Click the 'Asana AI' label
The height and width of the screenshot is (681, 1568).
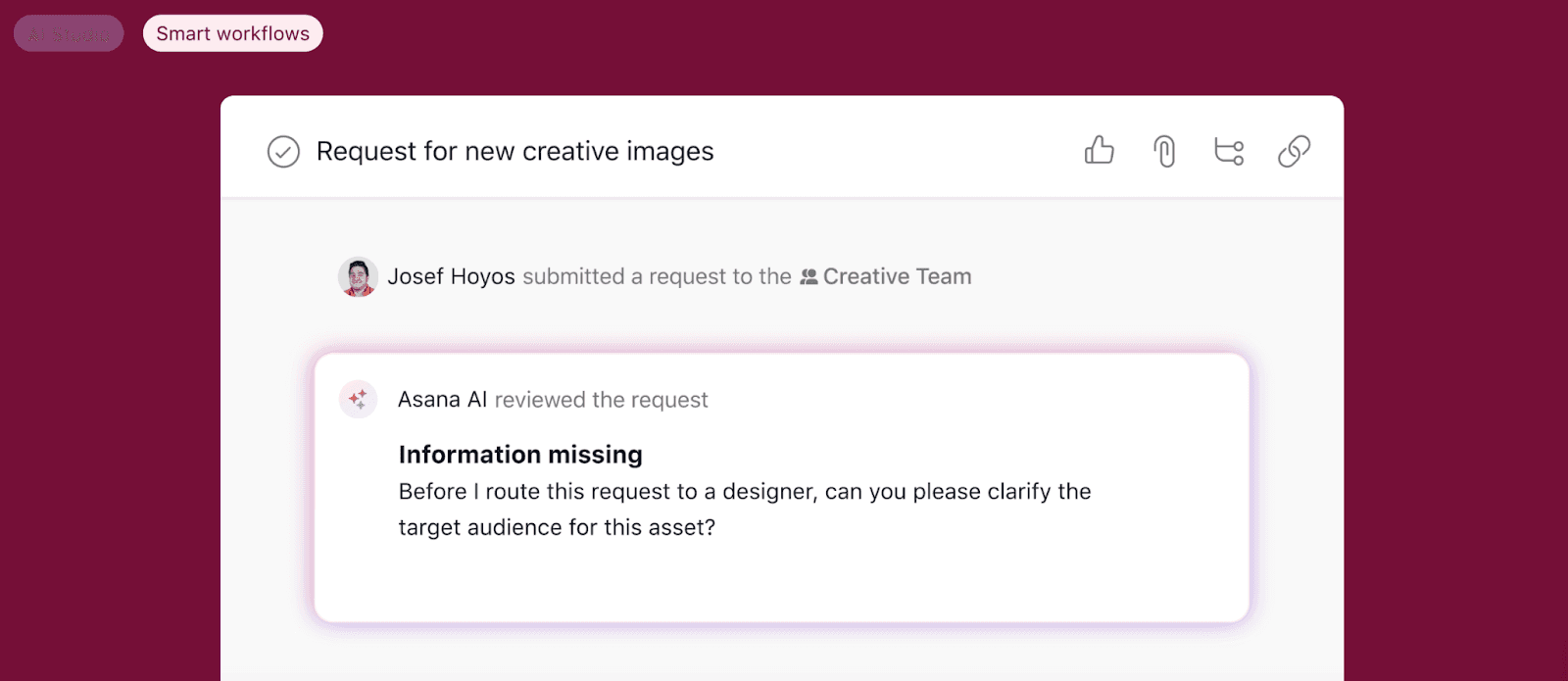click(x=442, y=400)
